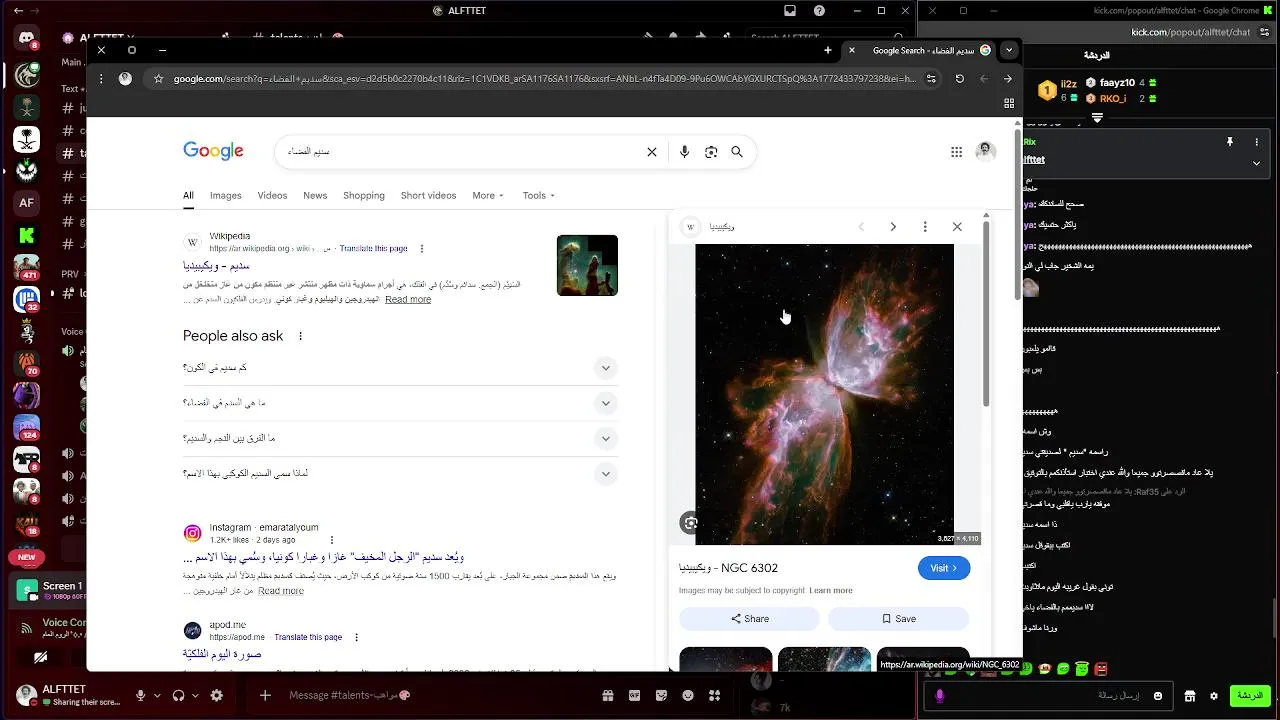Click the green chat send button in Kick
Viewport: 1280px width, 720px height.
click(1249, 696)
